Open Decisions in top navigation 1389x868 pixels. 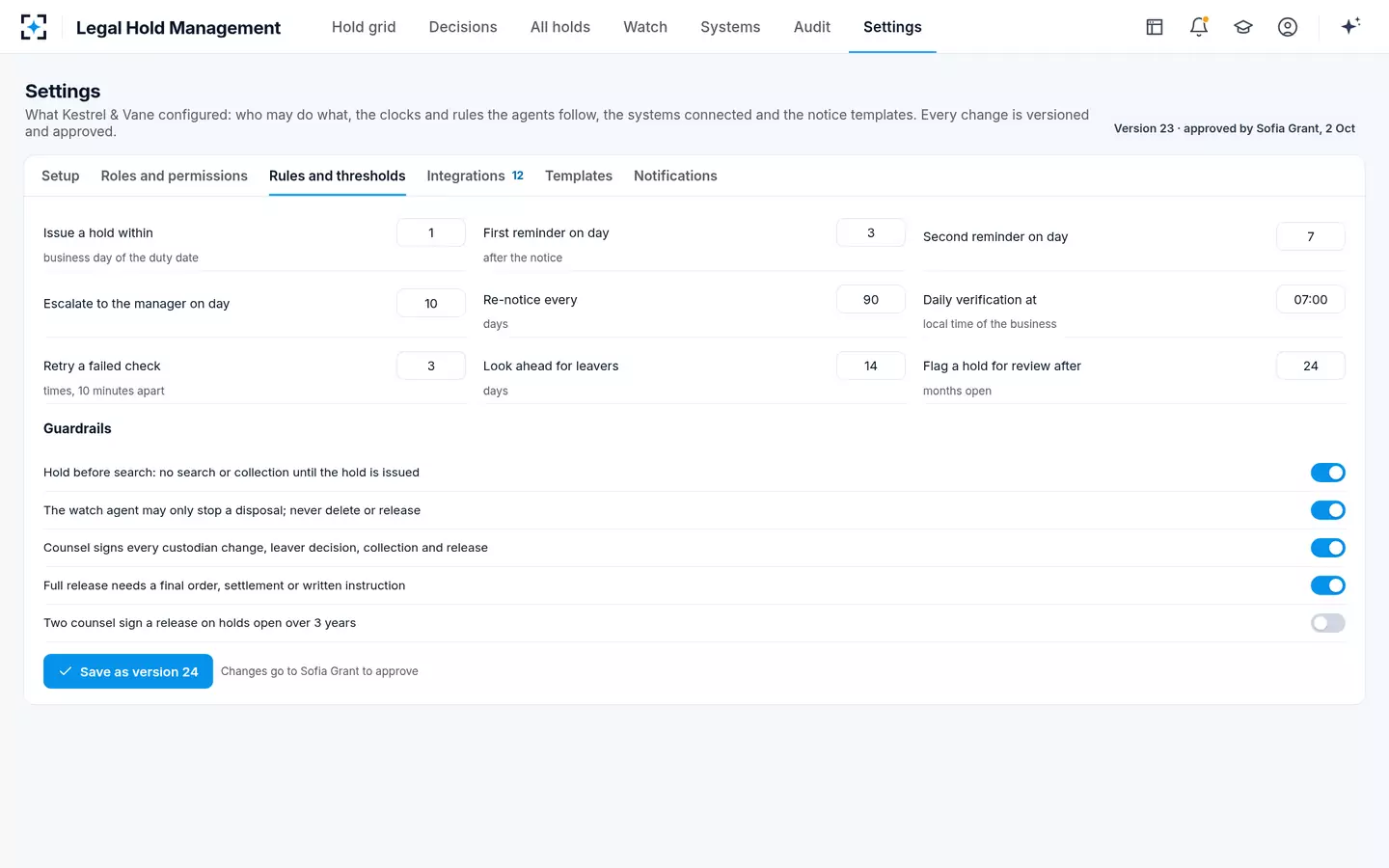[463, 27]
